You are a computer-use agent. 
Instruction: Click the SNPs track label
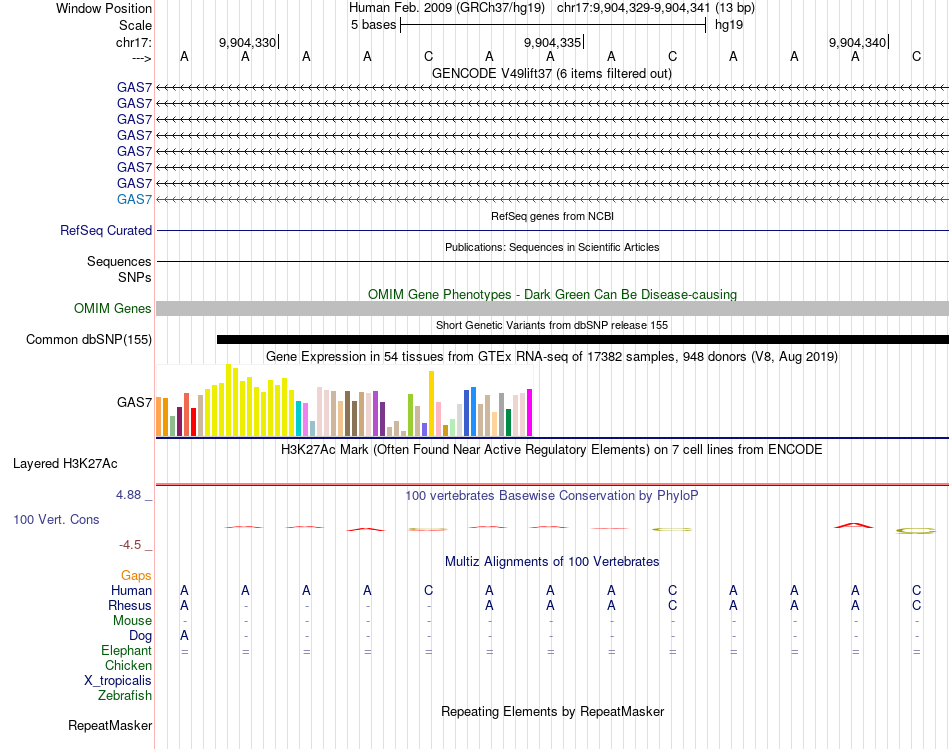pos(135,278)
